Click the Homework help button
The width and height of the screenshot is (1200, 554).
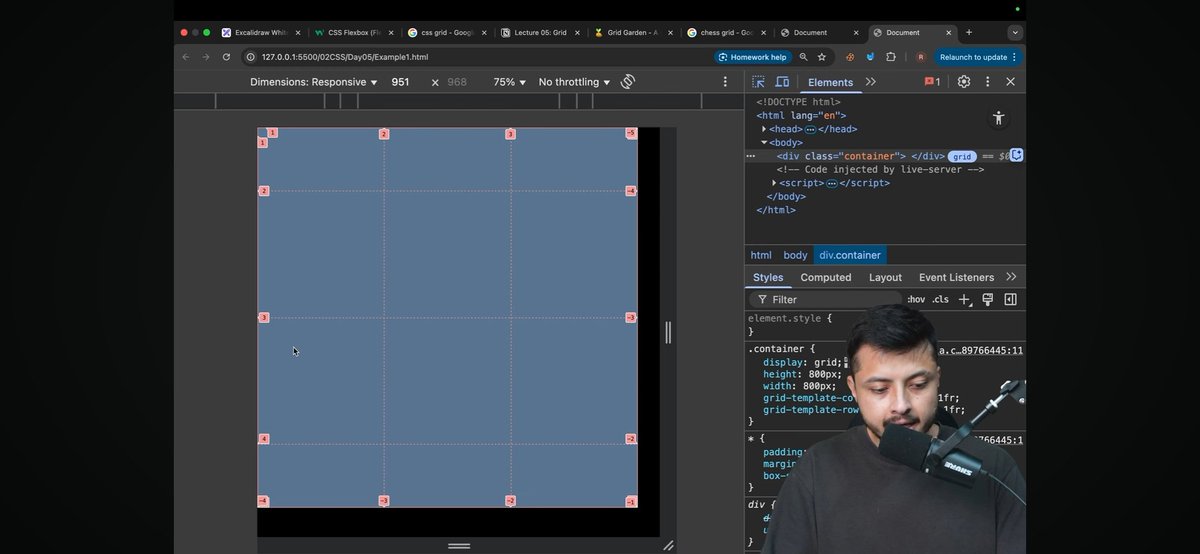(x=754, y=57)
